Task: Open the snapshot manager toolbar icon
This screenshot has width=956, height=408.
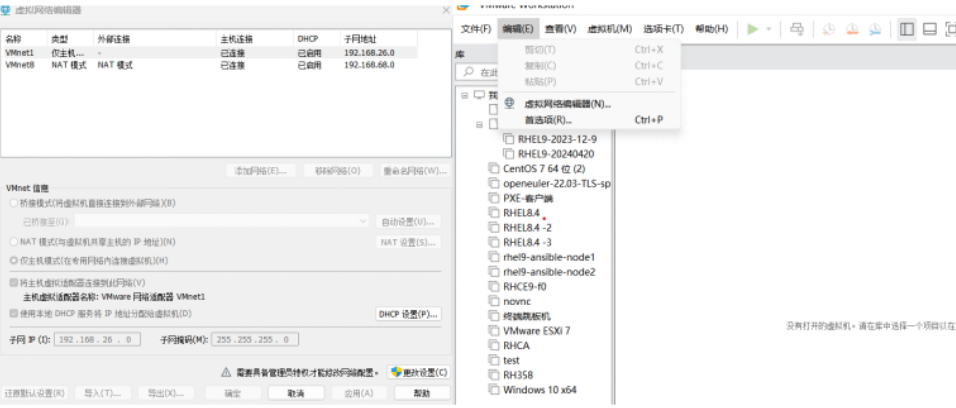Action: click(875, 29)
